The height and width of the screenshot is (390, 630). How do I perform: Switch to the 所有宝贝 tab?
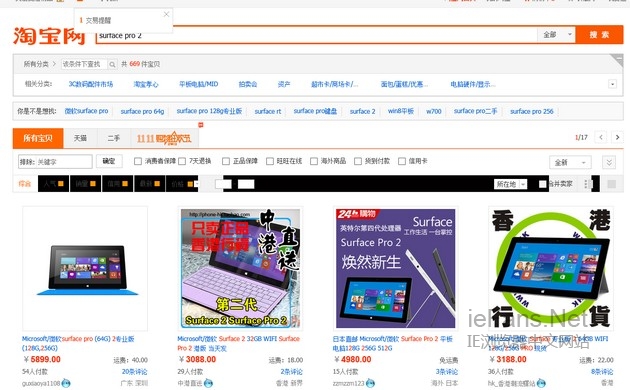38,138
